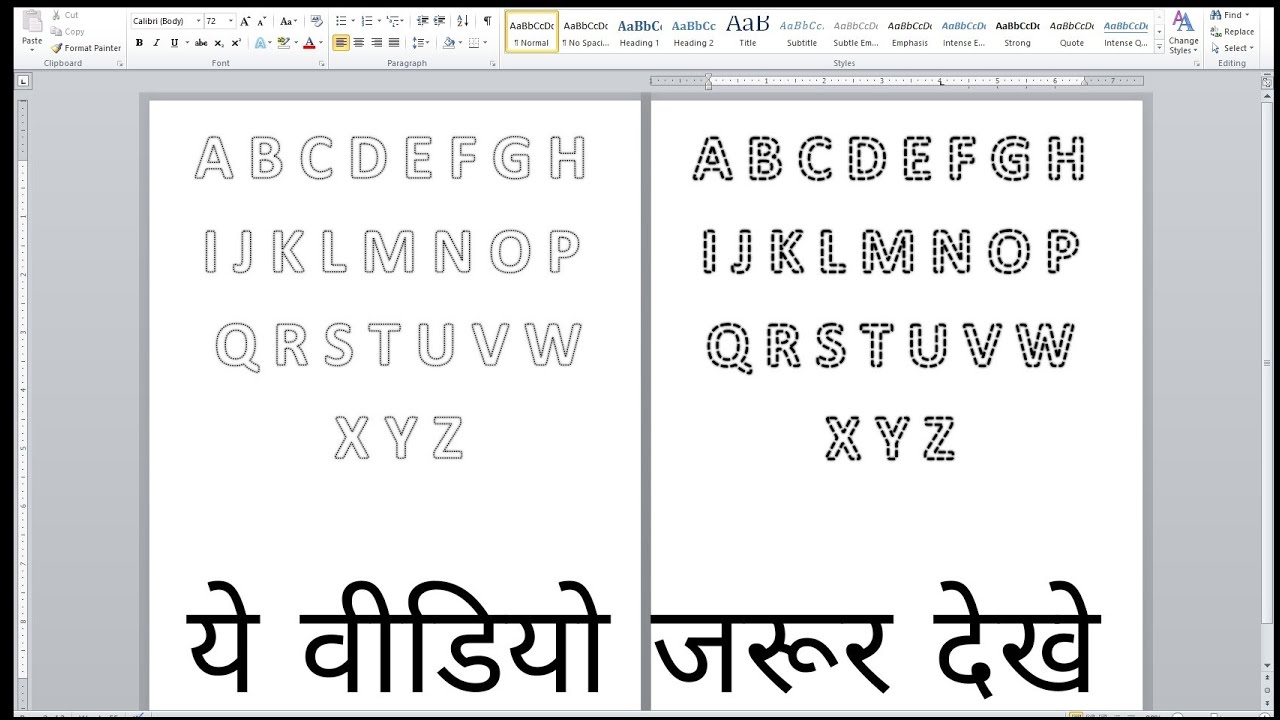
Task: Open the Styles pane launcher
Action: [1197, 64]
